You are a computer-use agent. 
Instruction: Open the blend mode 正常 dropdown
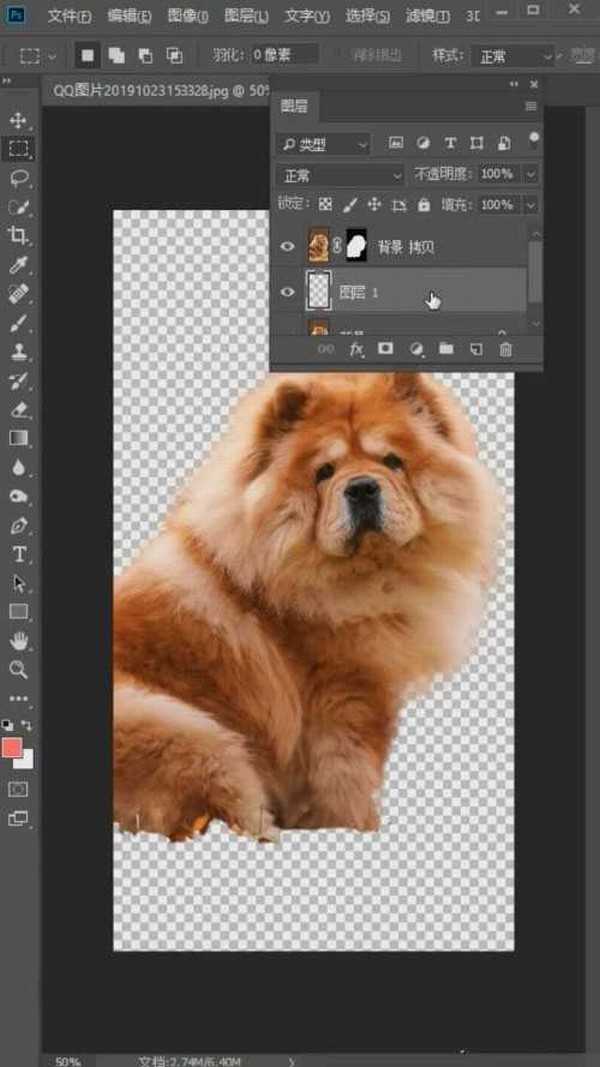pyautogui.click(x=340, y=175)
